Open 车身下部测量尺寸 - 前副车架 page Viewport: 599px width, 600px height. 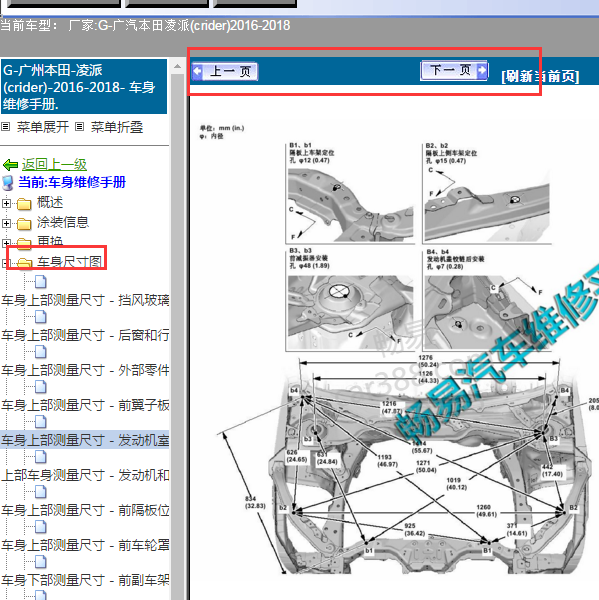(x=85, y=580)
